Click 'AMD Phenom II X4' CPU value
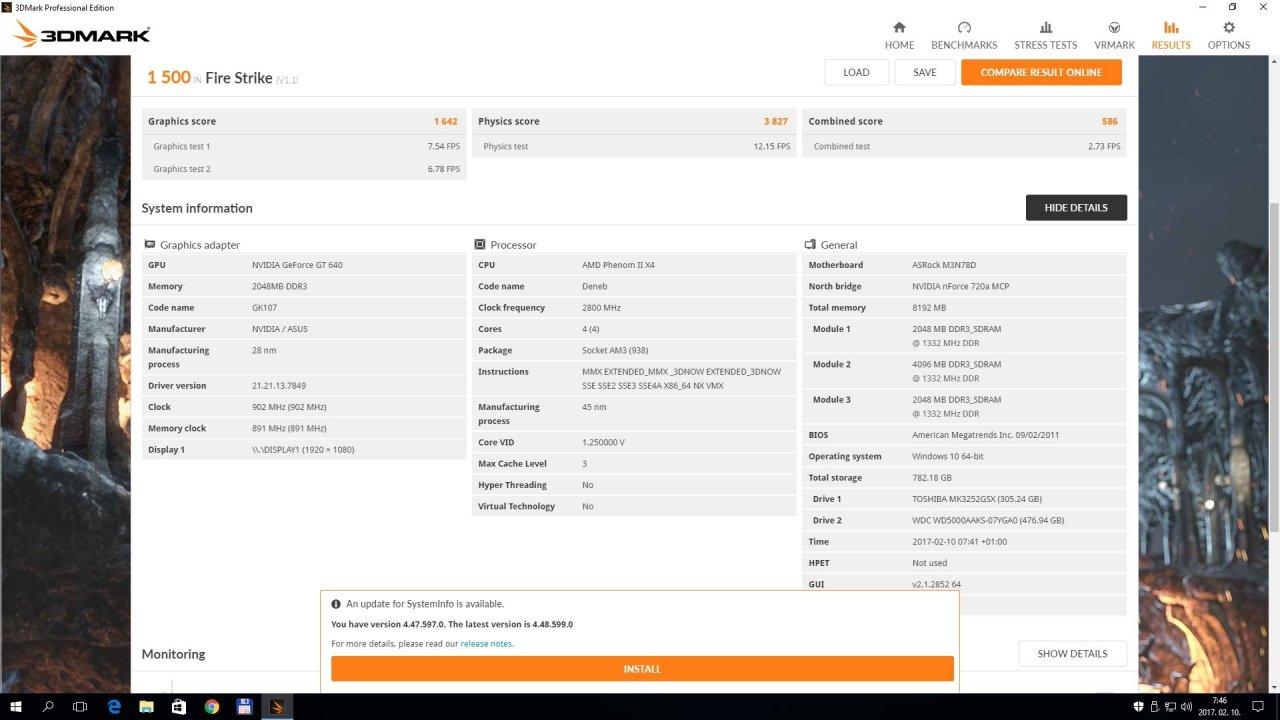The image size is (1280, 720). tap(618, 265)
